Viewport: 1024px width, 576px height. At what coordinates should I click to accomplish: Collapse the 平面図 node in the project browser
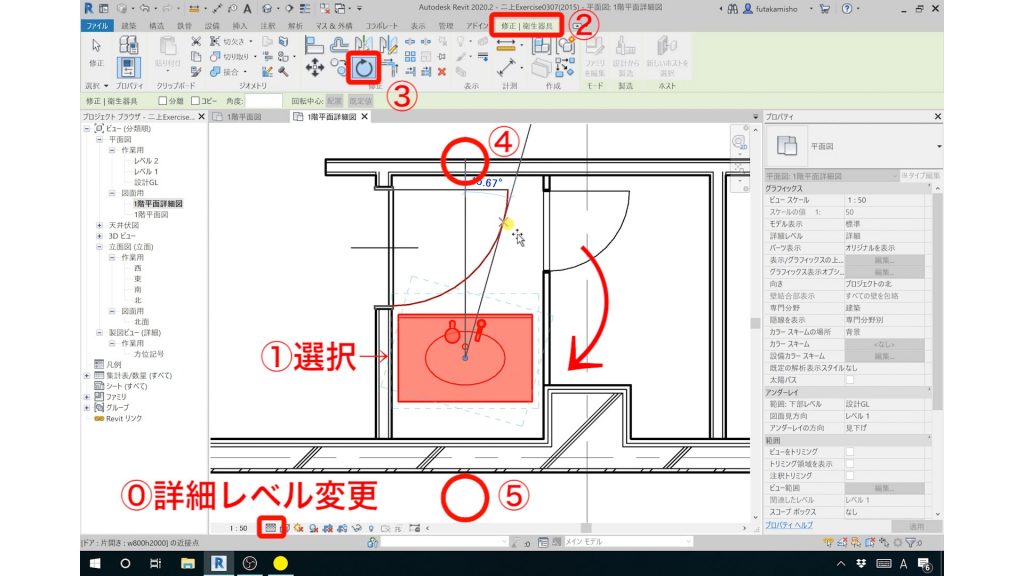(98, 138)
